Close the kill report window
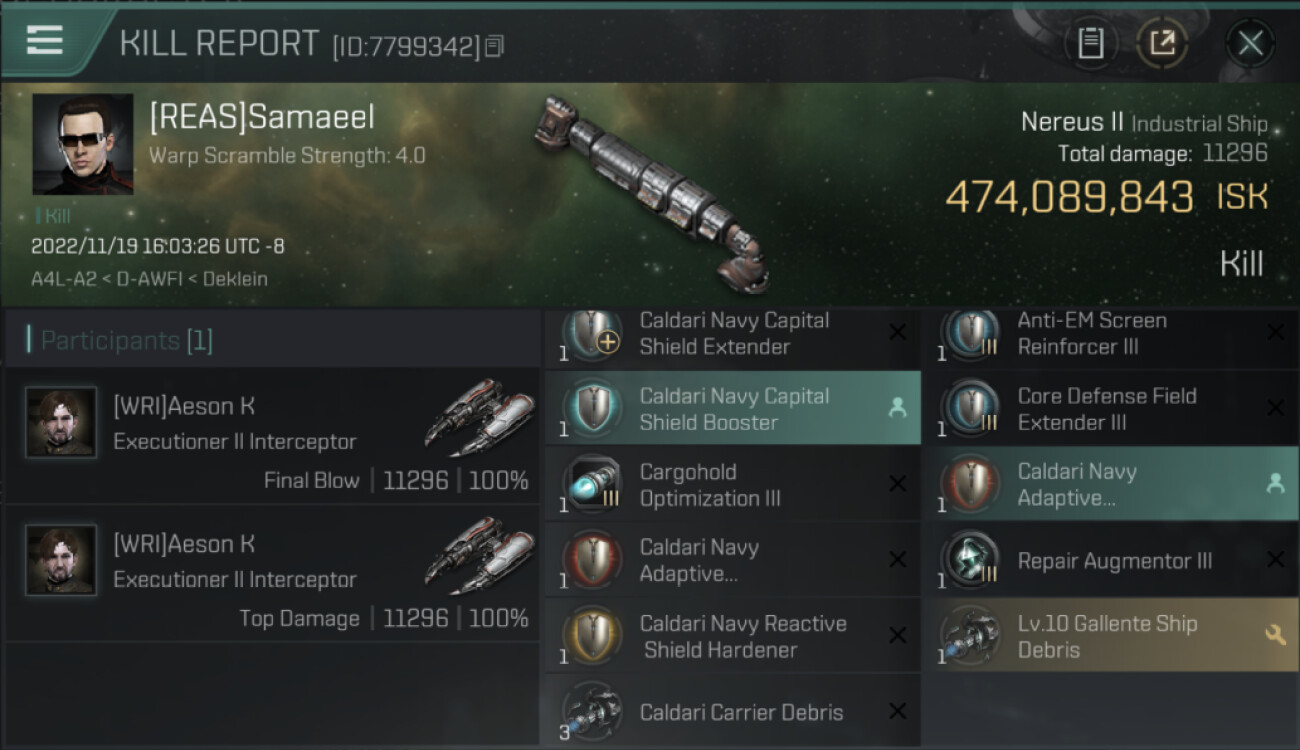This screenshot has height=750, width=1300. point(1250,43)
